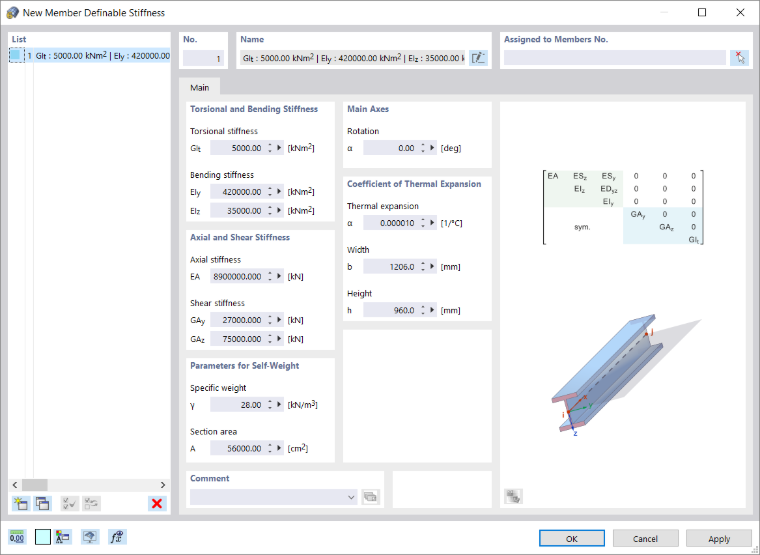
Task: Click the specific weight 28.00 field
Action: coord(238,405)
